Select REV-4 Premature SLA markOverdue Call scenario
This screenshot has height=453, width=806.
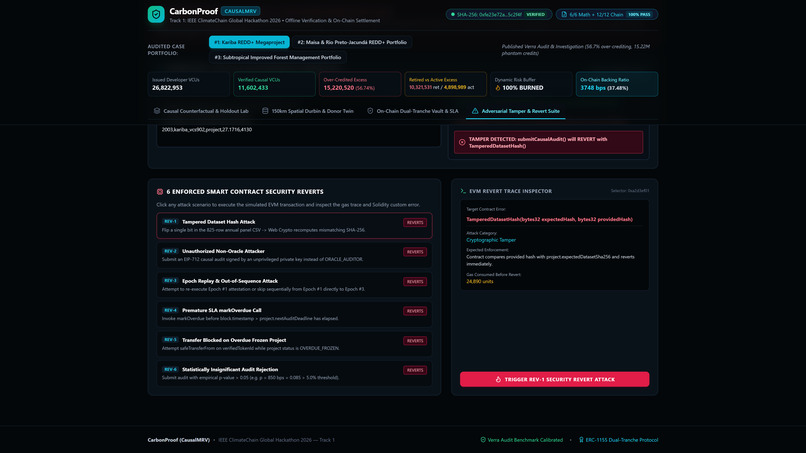(x=295, y=314)
